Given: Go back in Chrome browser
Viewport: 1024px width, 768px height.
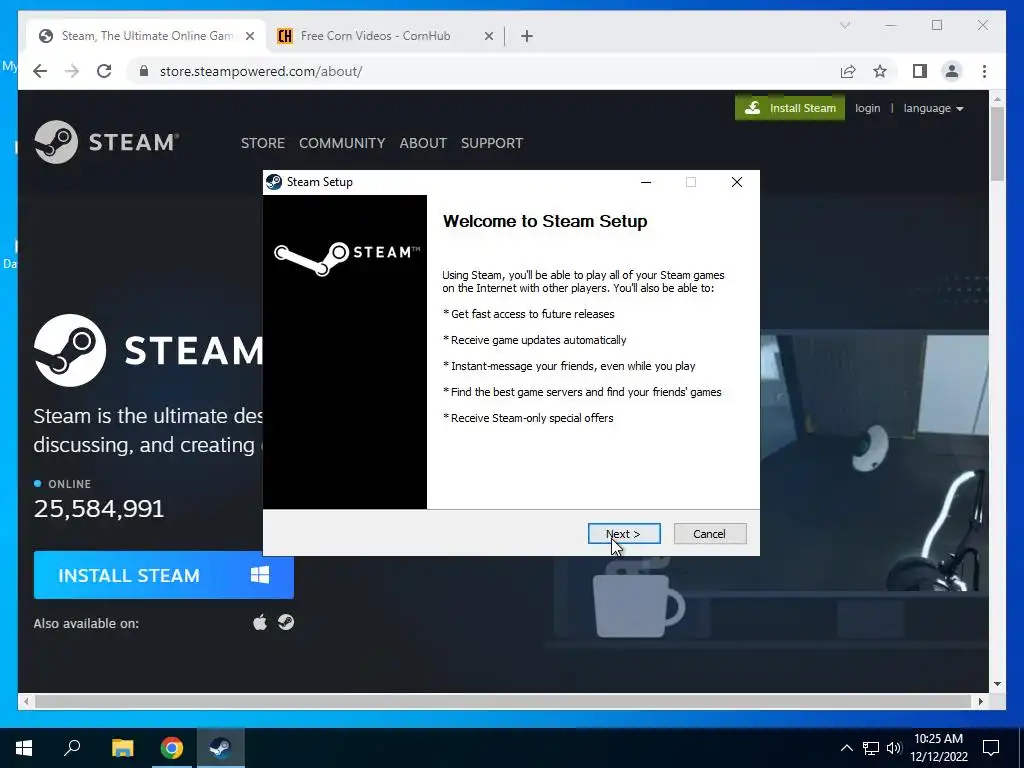Looking at the screenshot, I should click(x=40, y=71).
